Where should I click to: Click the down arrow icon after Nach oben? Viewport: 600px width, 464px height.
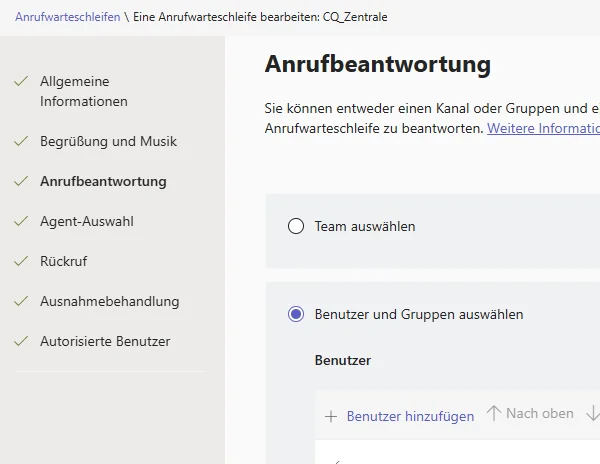point(593,413)
